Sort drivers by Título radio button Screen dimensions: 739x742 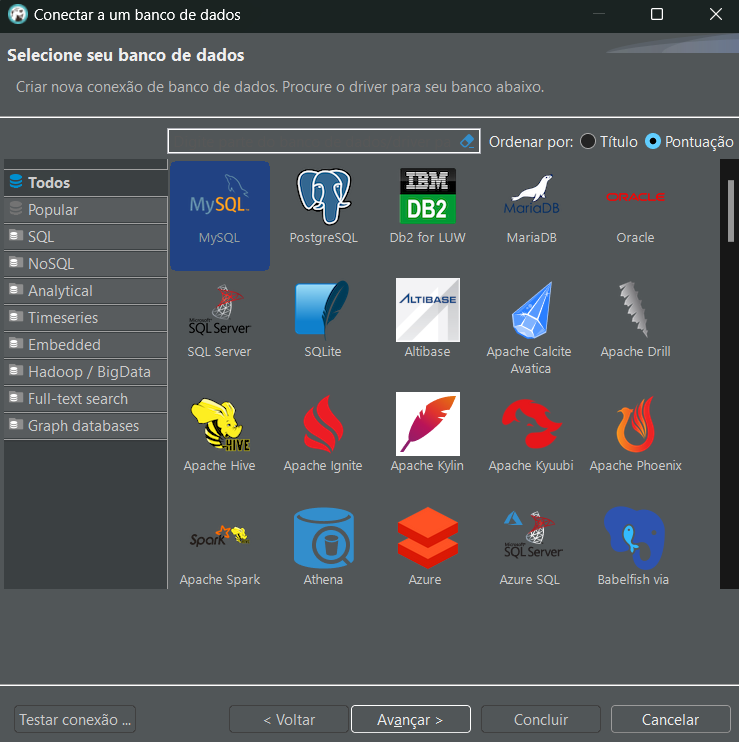click(588, 142)
